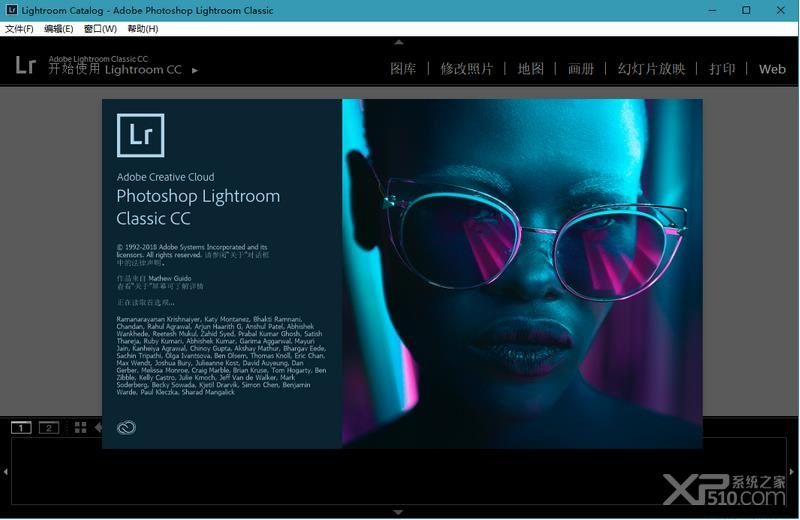This screenshot has height=520, width=800.
Task: Click the arrow next to 开始使用 Lightroom CC
Action: pyautogui.click(x=195, y=70)
